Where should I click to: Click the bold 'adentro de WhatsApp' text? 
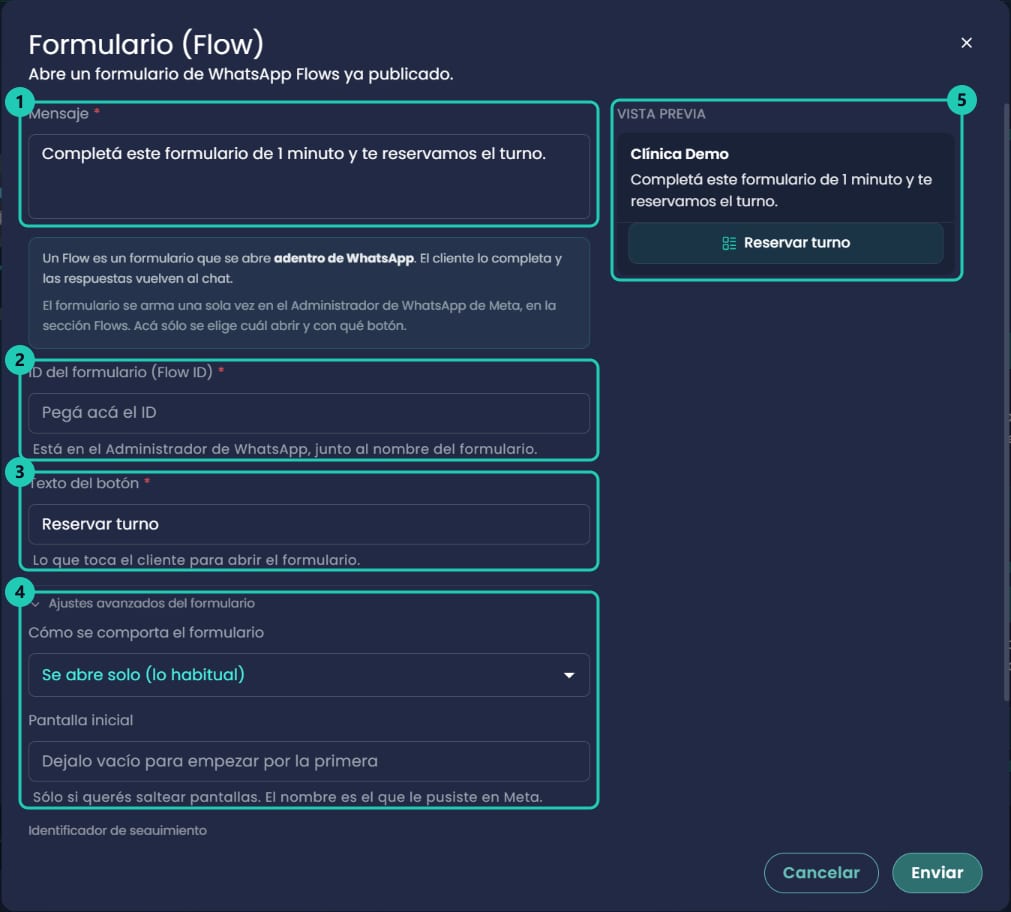click(x=344, y=258)
